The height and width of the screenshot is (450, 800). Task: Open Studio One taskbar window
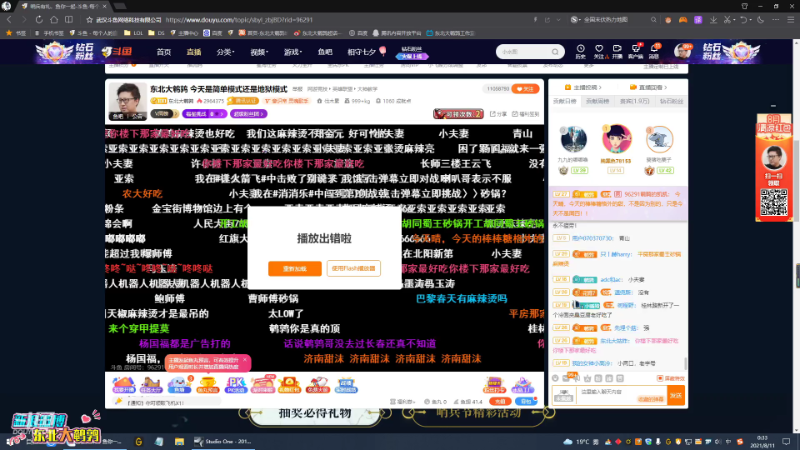[222, 441]
